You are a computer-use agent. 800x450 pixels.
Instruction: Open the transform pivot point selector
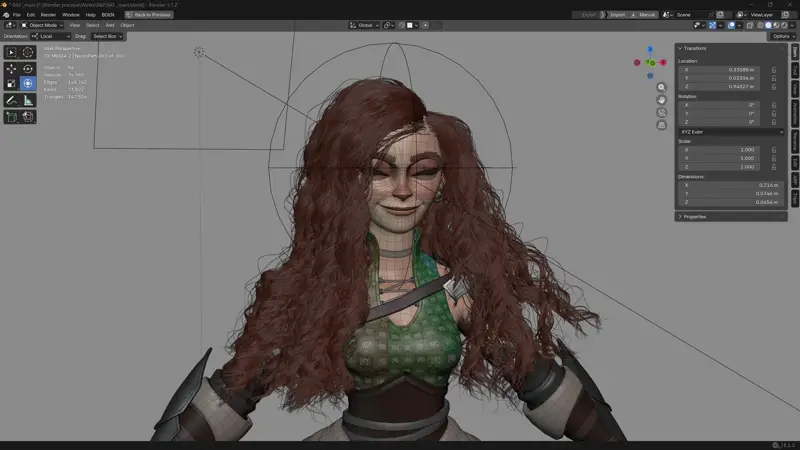[x=389, y=25]
